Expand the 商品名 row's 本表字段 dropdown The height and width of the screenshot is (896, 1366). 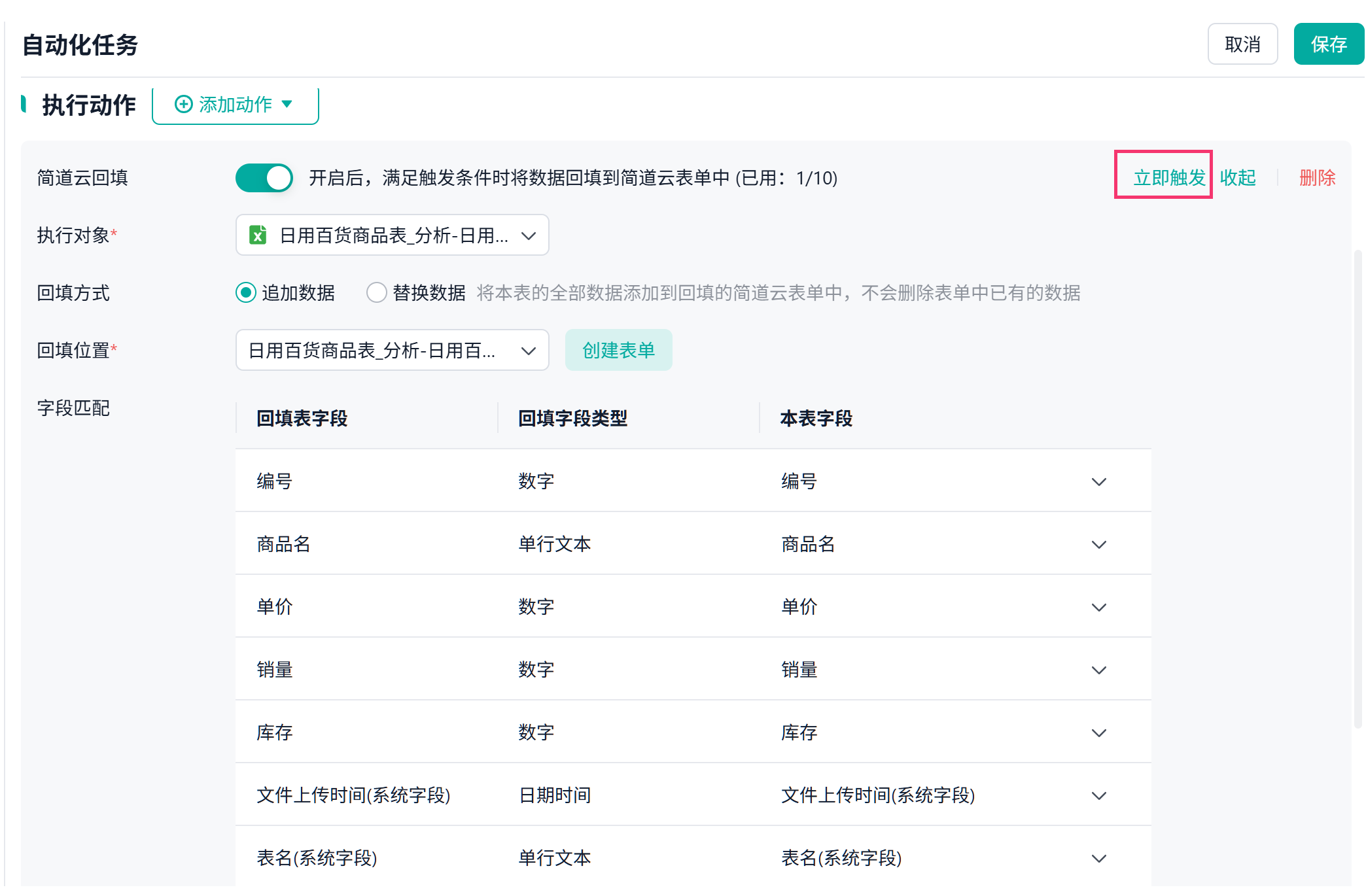coord(1098,544)
